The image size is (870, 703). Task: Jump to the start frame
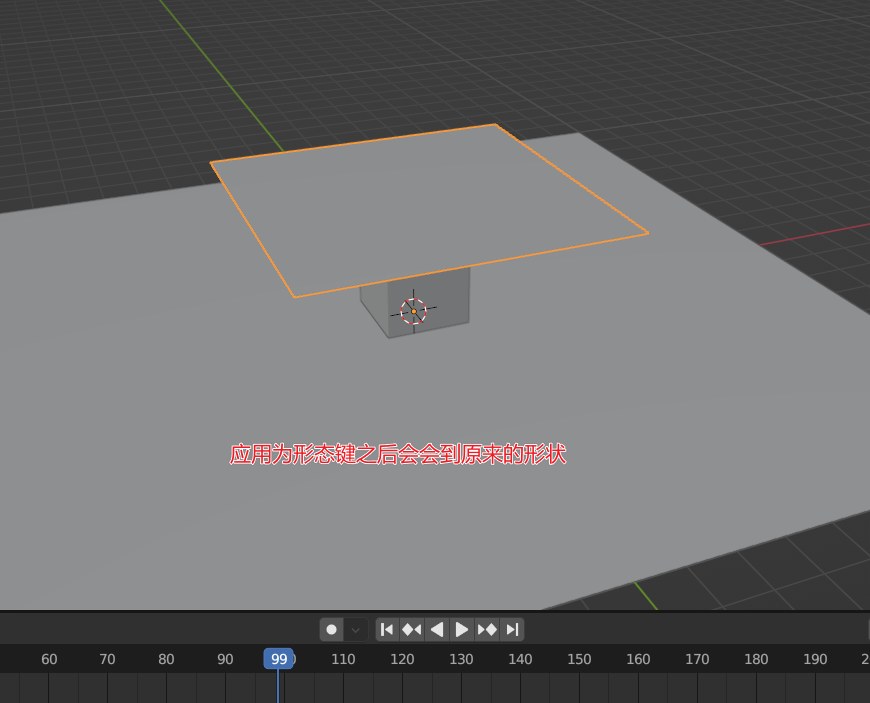pos(387,630)
